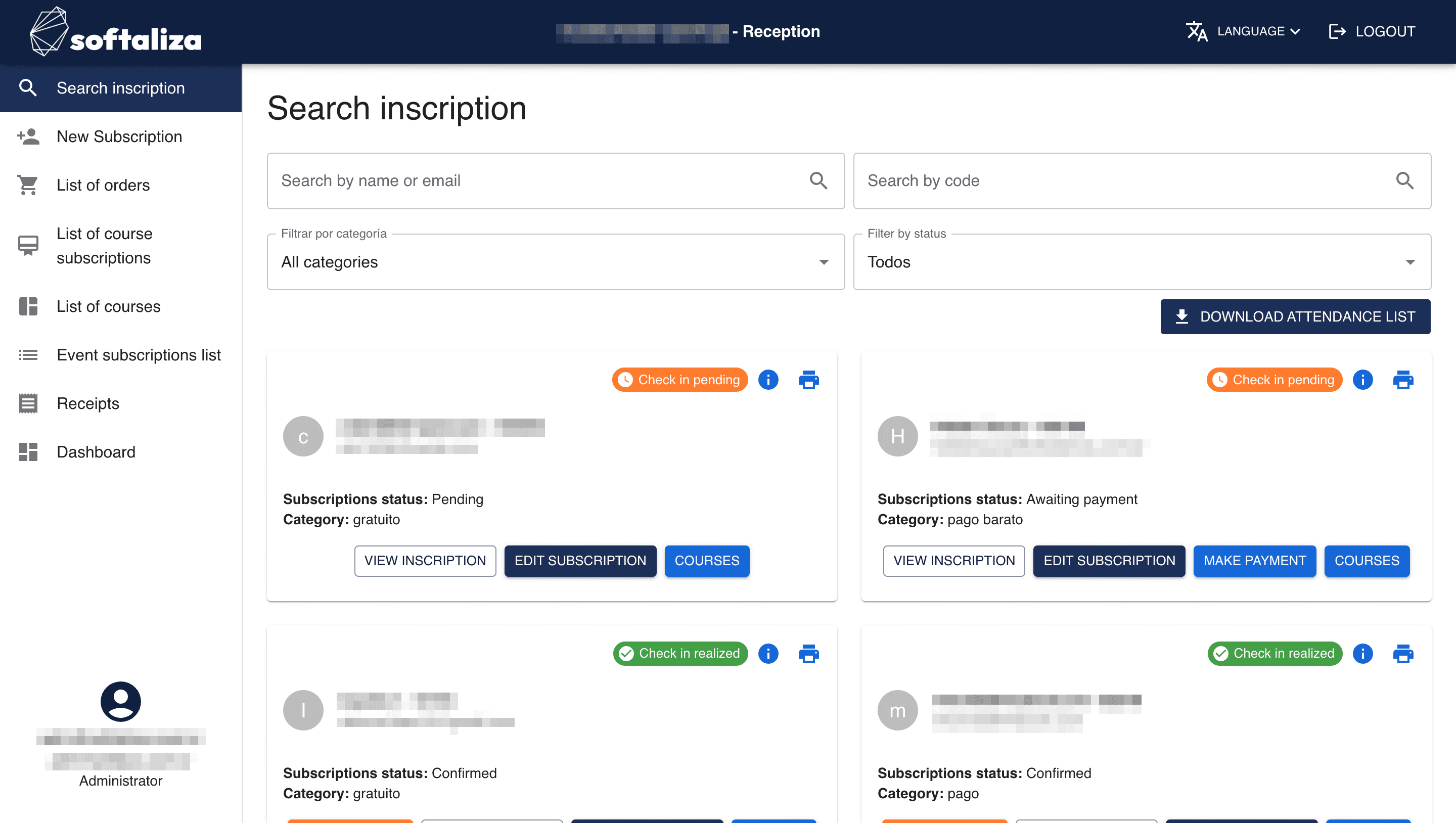Click the Search inscription sidebar item
Image resolution: width=1456 pixels, height=823 pixels.
pos(120,88)
